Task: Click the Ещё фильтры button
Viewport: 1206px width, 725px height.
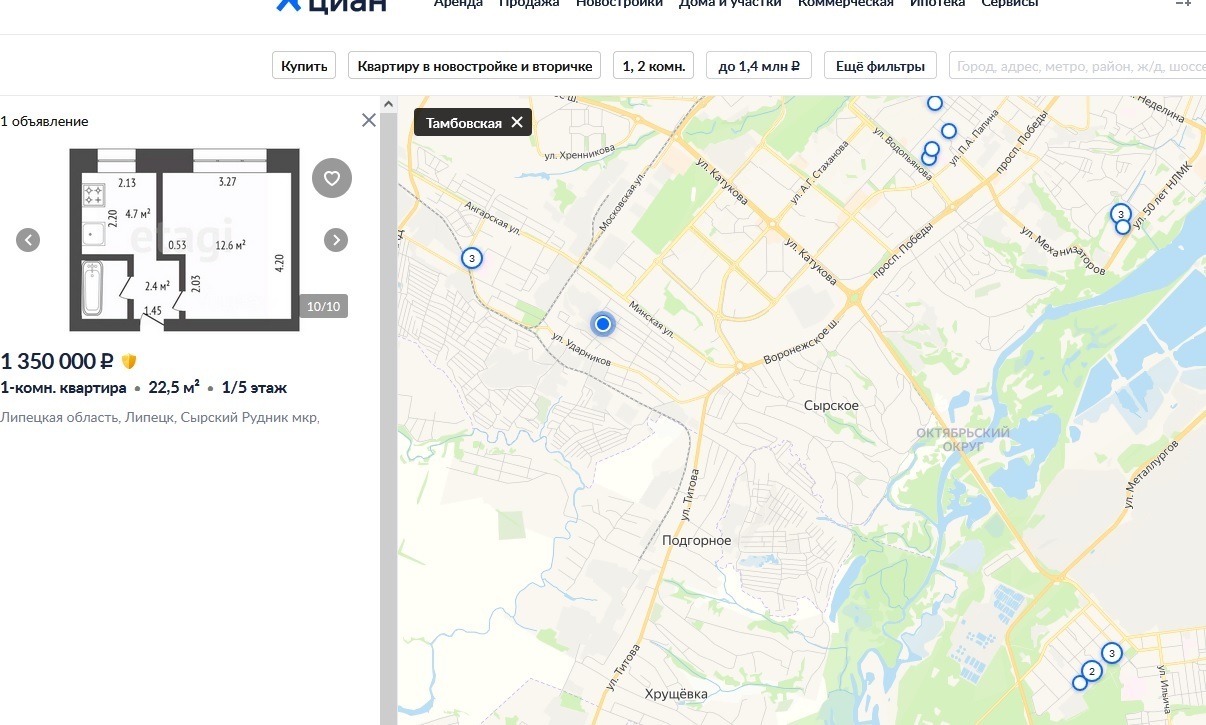Action: click(x=880, y=66)
